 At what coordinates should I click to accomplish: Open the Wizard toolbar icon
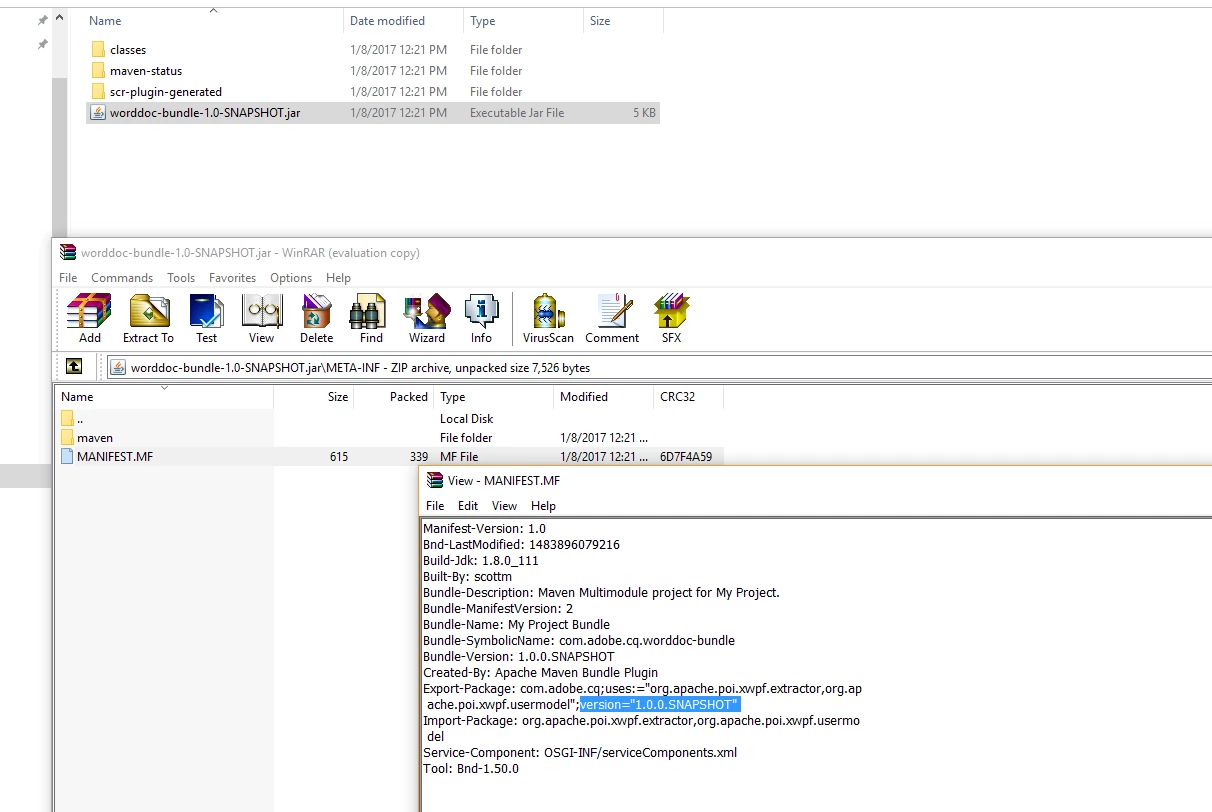pyautogui.click(x=427, y=312)
